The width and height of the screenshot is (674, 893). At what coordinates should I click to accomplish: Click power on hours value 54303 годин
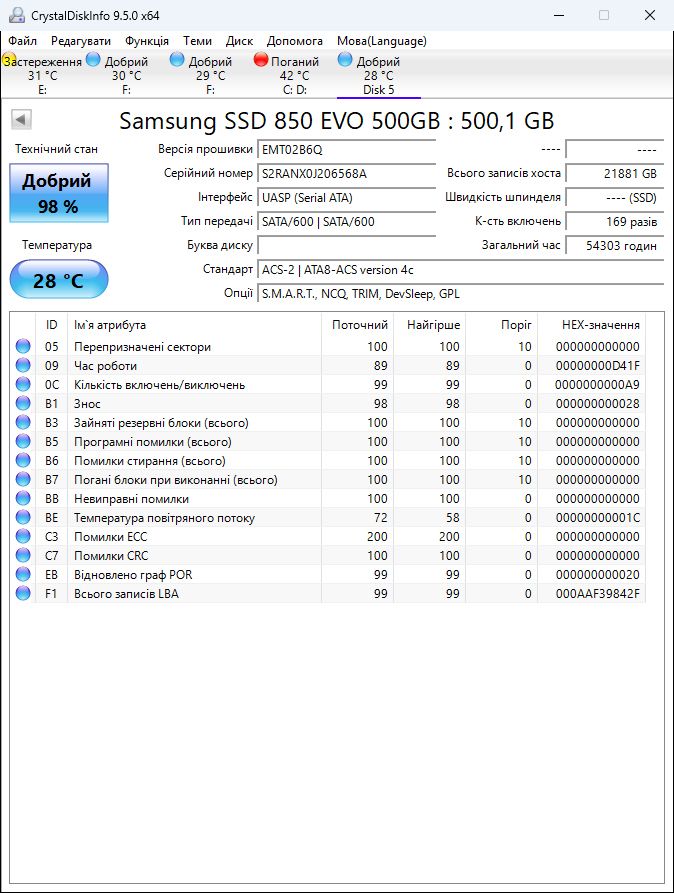(615, 245)
